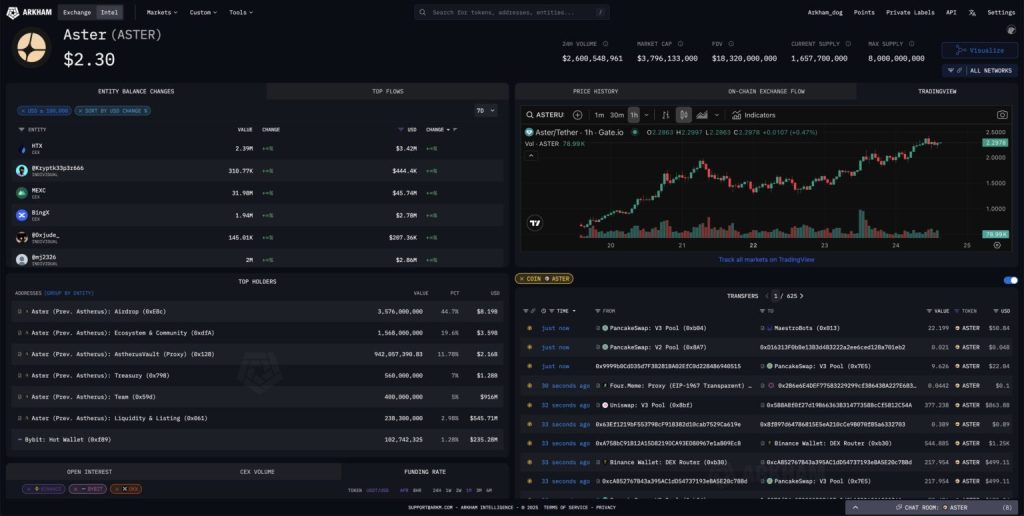Switch to the Price History tab
This screenshot has width=1024, height=516.
595,91
